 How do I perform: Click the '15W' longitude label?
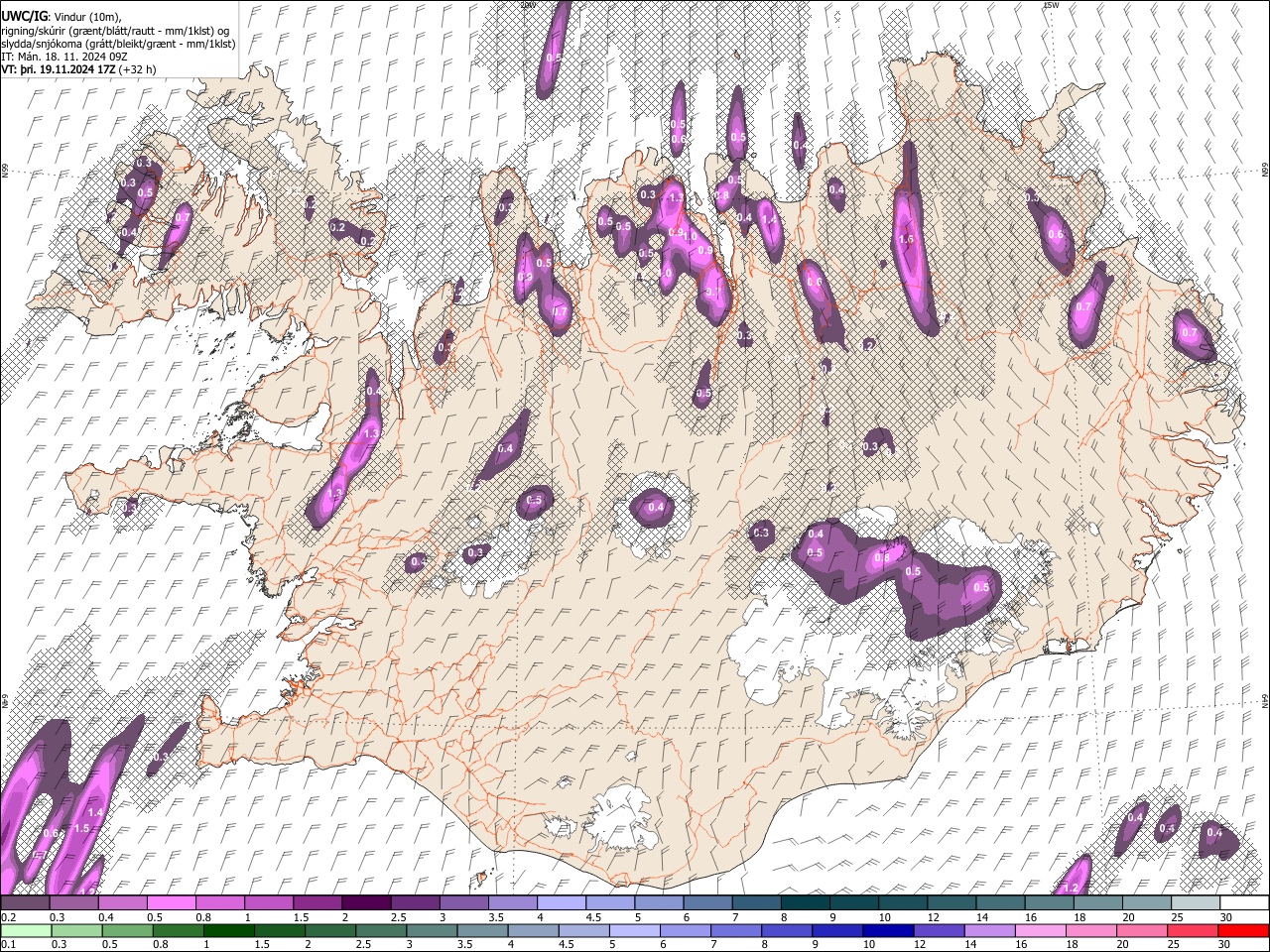point(1052,5)
